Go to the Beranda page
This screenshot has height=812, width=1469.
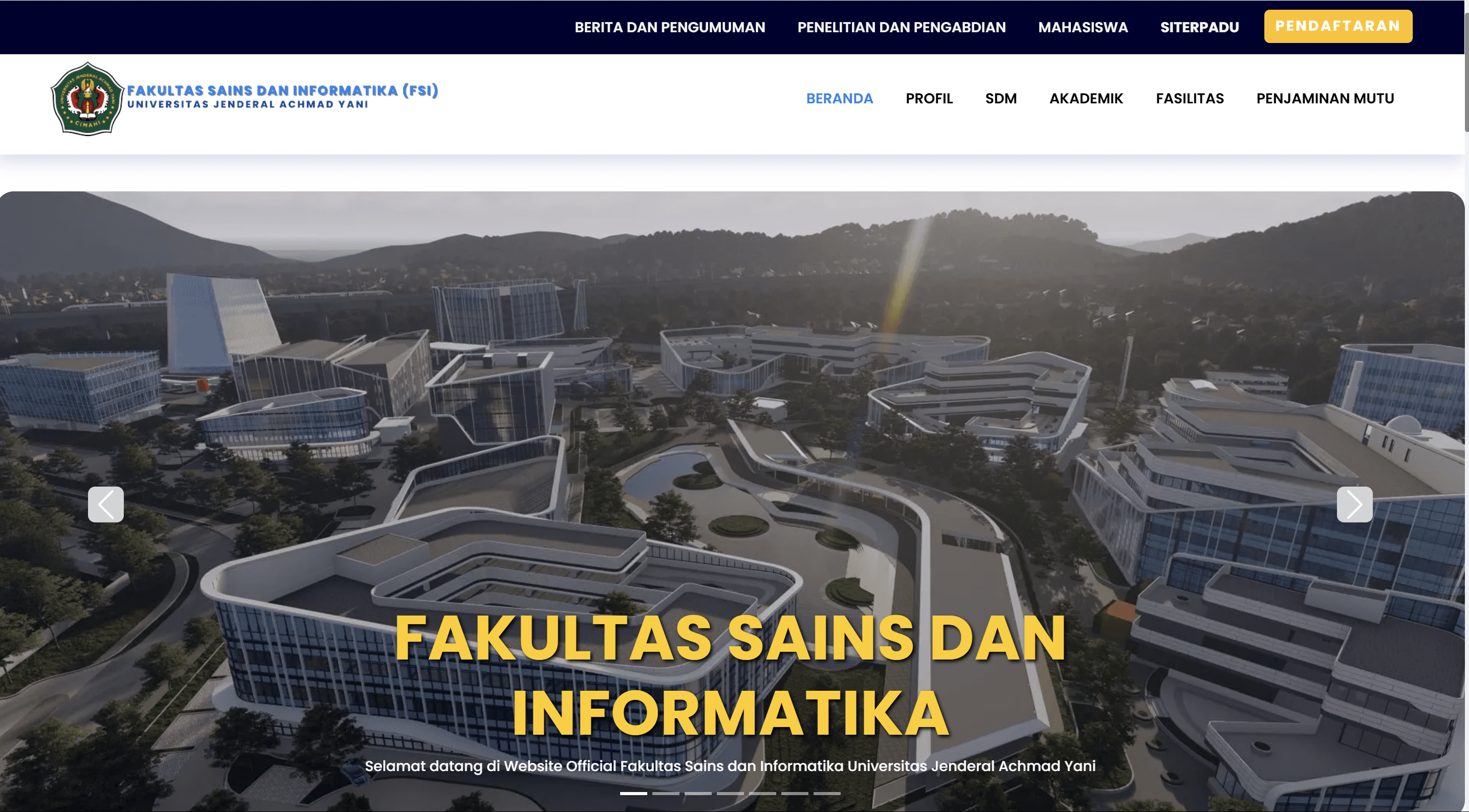click(840, 99)
